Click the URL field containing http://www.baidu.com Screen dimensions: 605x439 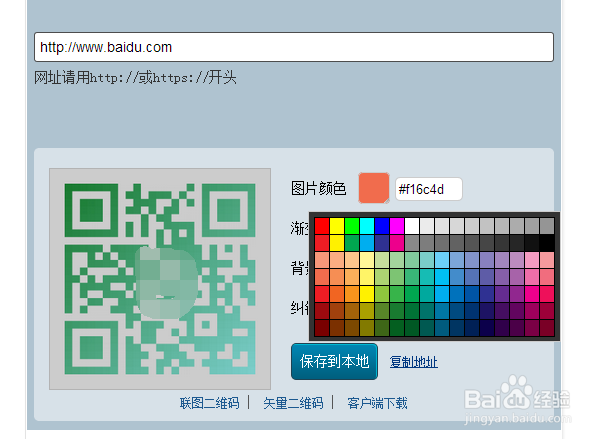pyautogui.click(x=294, y=47)
